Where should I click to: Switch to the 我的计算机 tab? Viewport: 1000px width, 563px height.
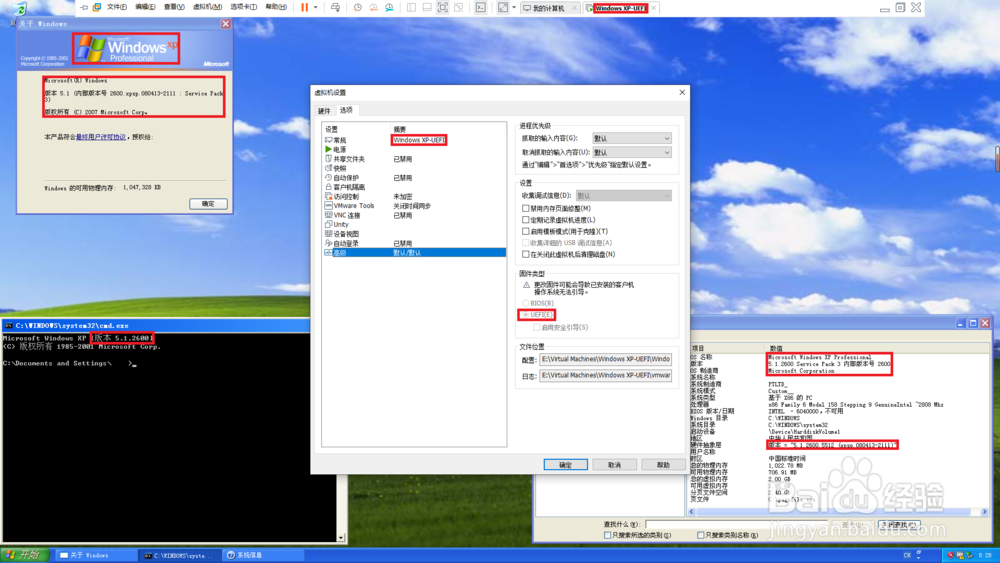pyautogui.click(x=548, y=8)
